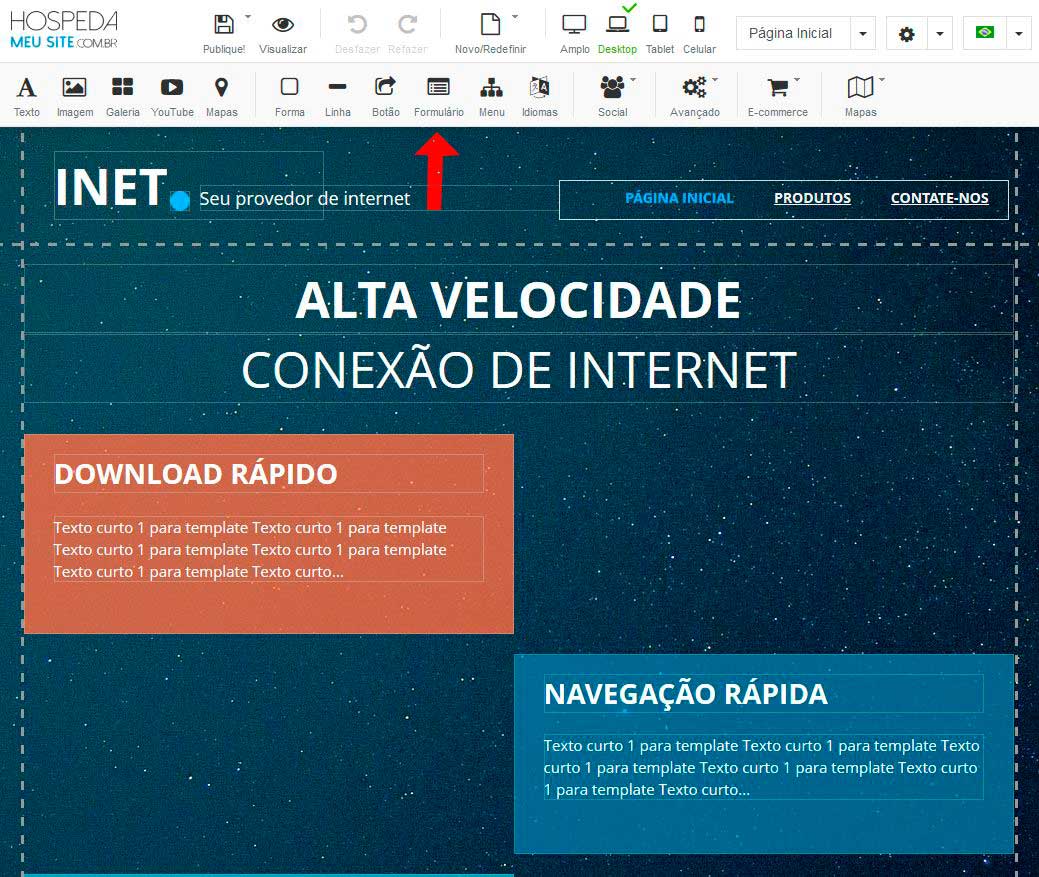
Task: Open the E-commerce cart menu
Action: (x=778, y=96)
